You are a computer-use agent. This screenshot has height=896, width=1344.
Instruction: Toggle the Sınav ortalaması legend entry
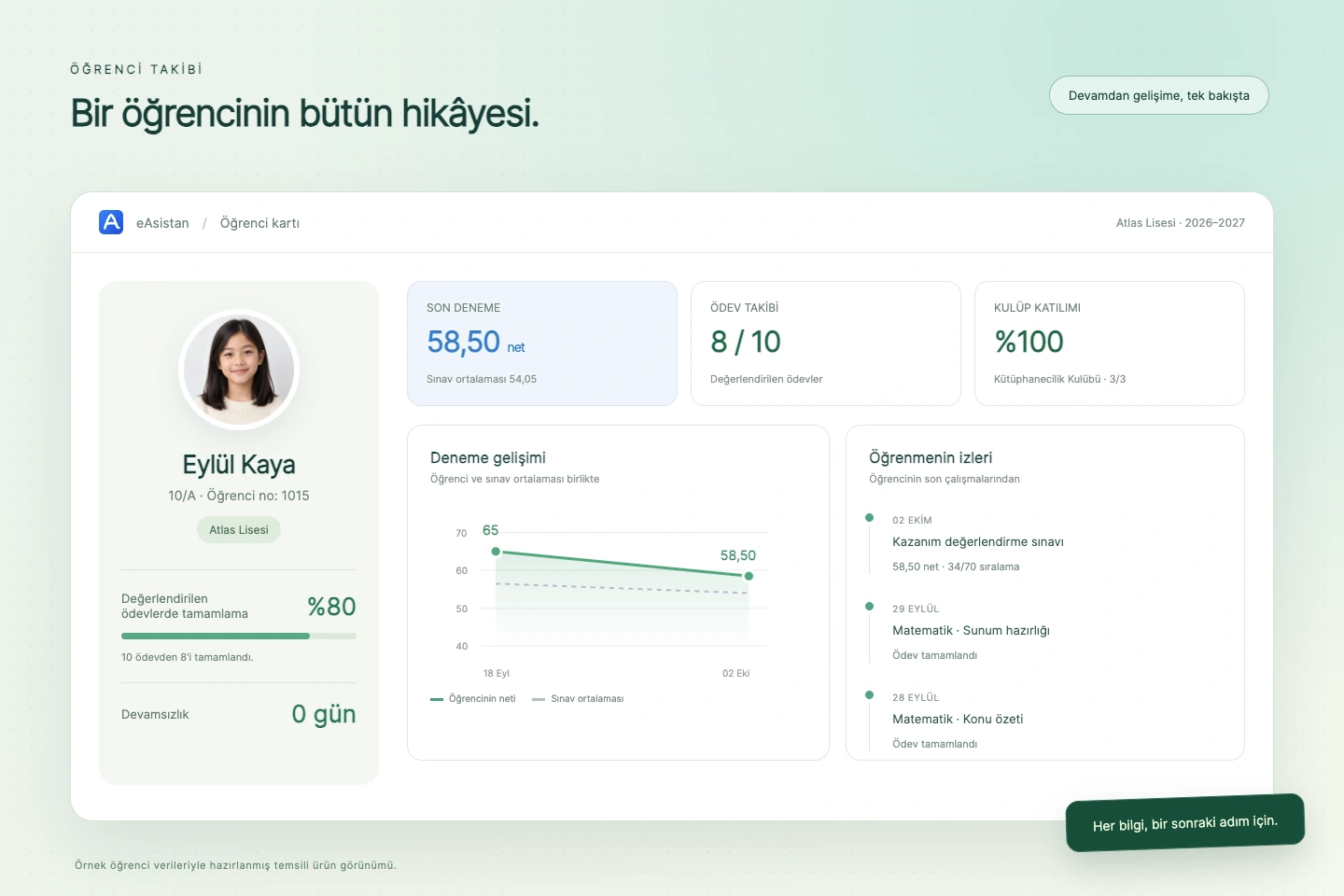point(578,698)
